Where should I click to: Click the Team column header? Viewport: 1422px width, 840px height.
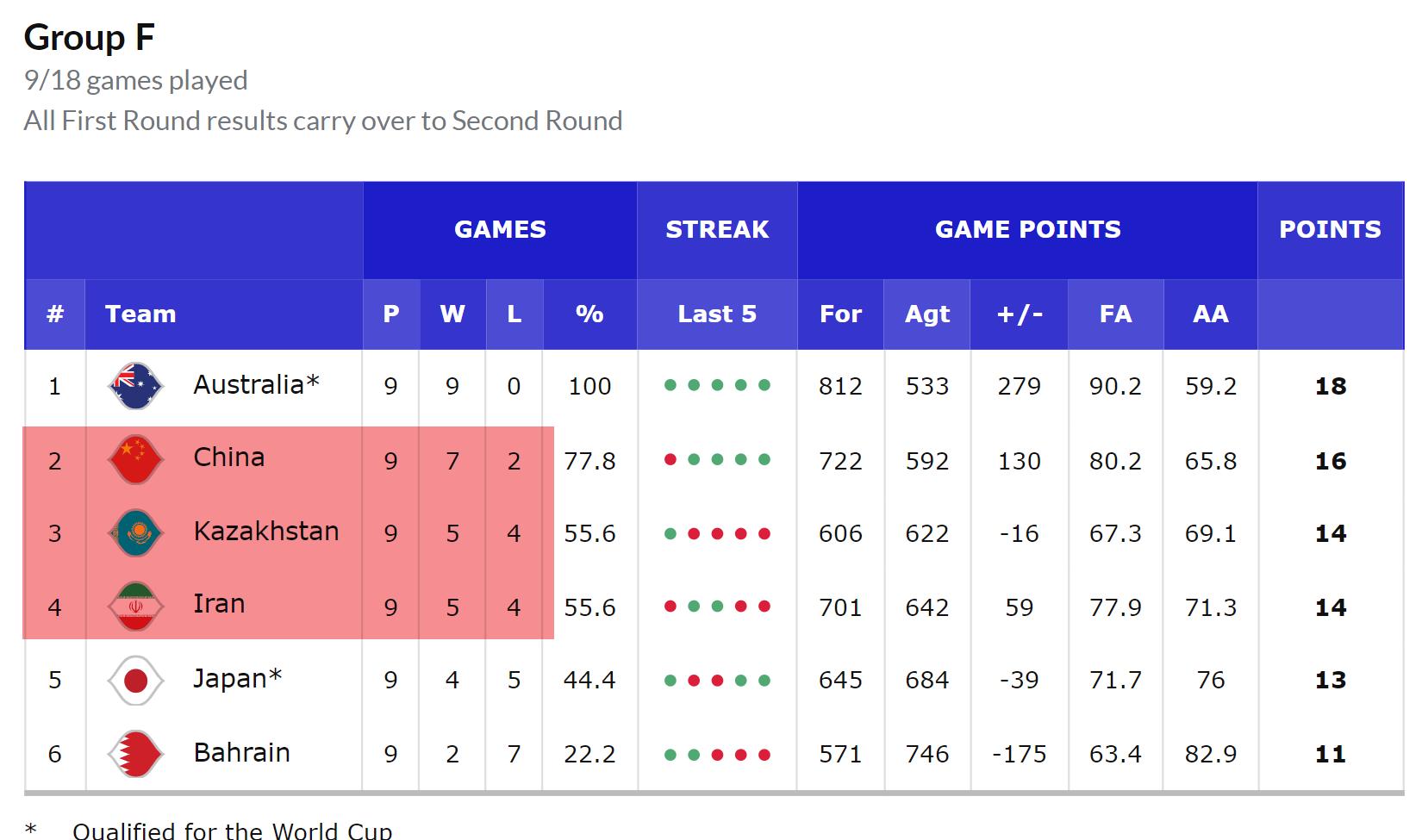point(140,314)
